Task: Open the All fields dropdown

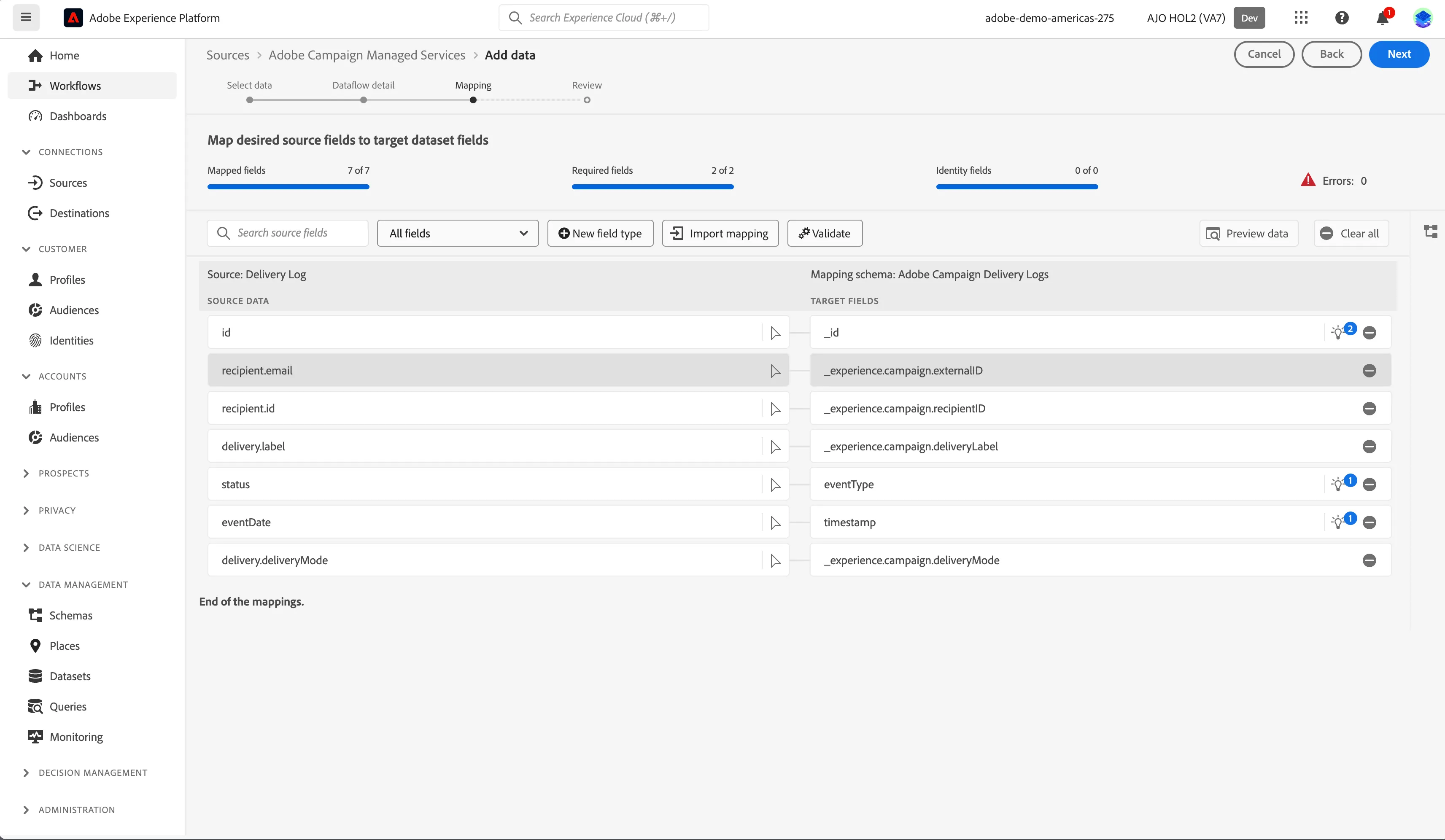Action: click(458, 233)
